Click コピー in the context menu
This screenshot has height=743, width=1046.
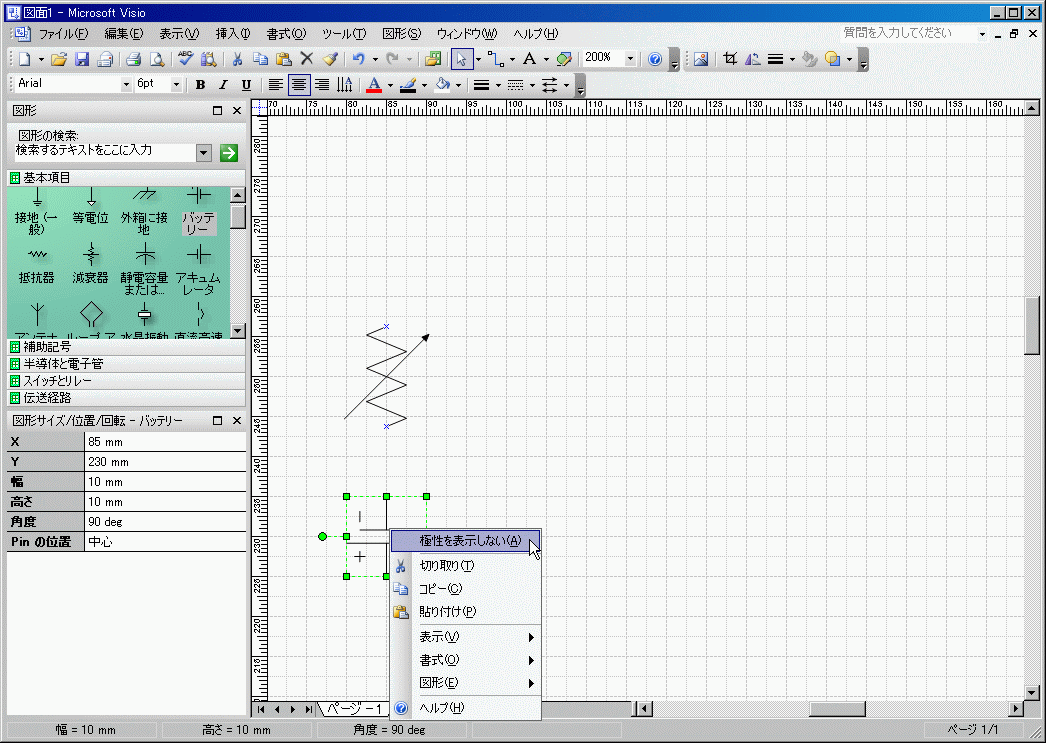[x=440, y=589]
